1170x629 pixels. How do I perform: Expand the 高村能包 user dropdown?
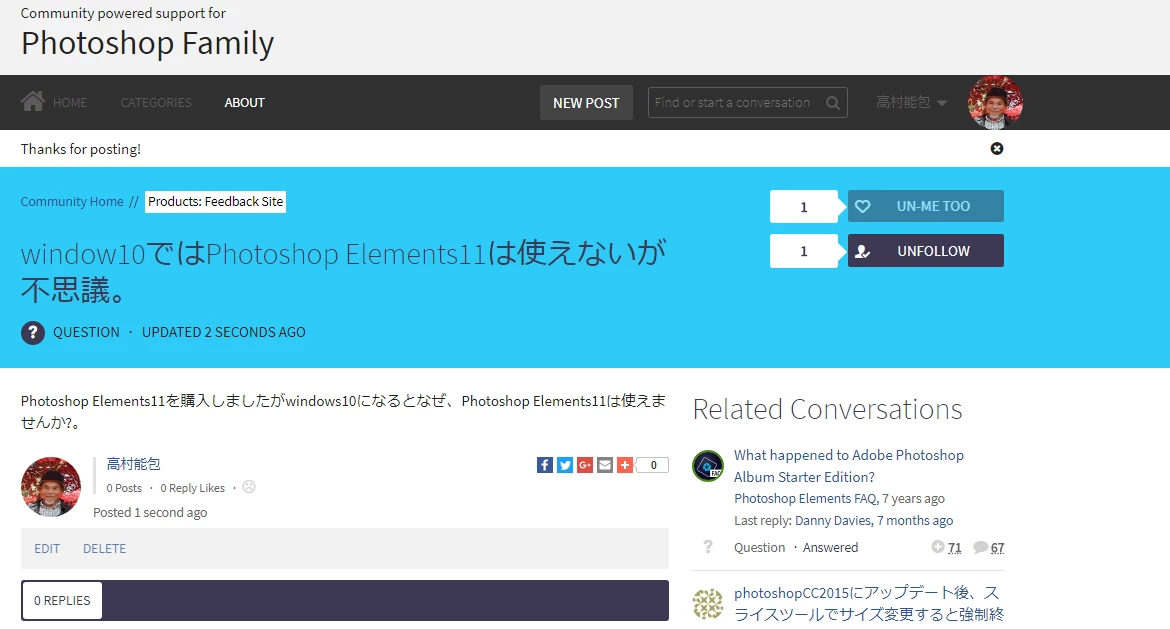click(x=912, y=102)
